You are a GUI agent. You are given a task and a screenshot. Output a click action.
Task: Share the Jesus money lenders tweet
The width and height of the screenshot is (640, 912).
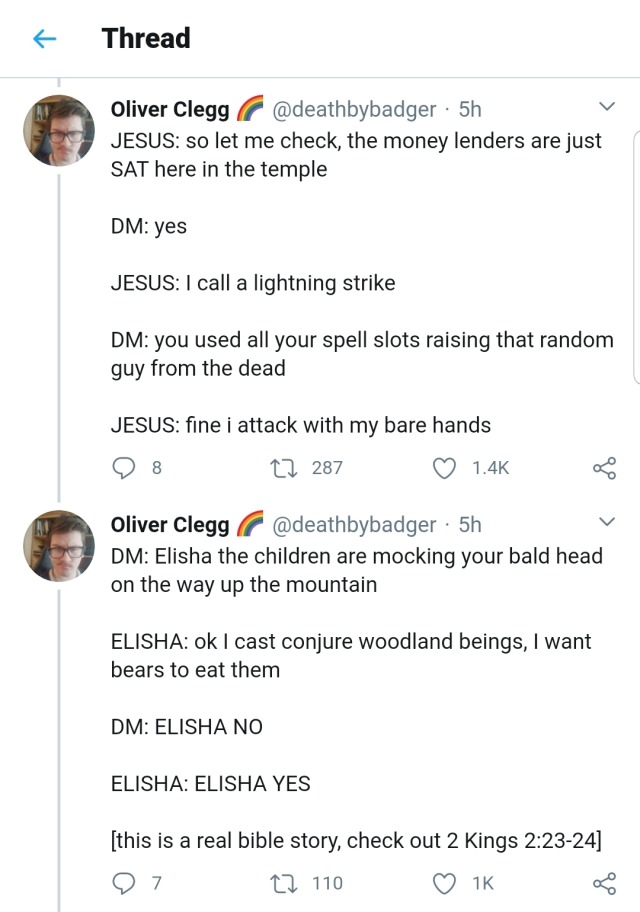603,467
